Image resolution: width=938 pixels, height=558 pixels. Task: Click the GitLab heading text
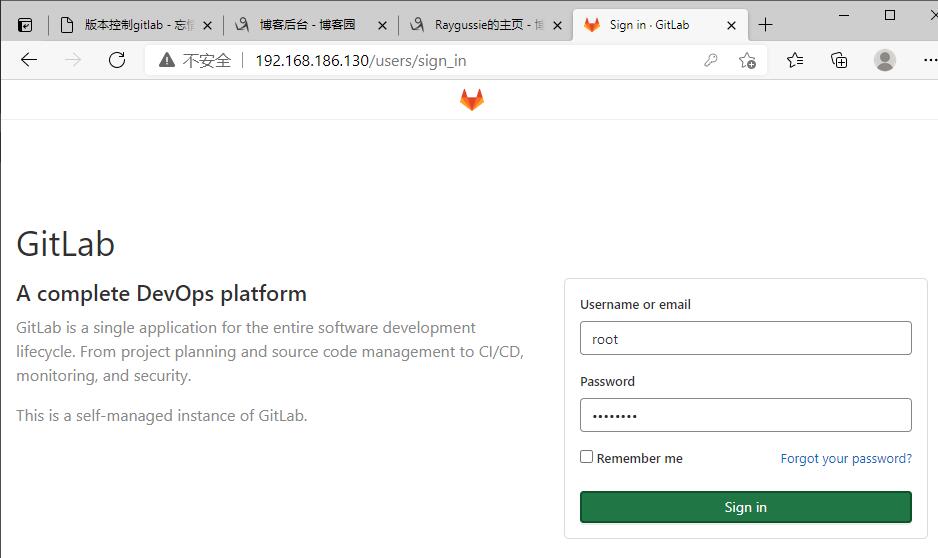coord(65,244)
